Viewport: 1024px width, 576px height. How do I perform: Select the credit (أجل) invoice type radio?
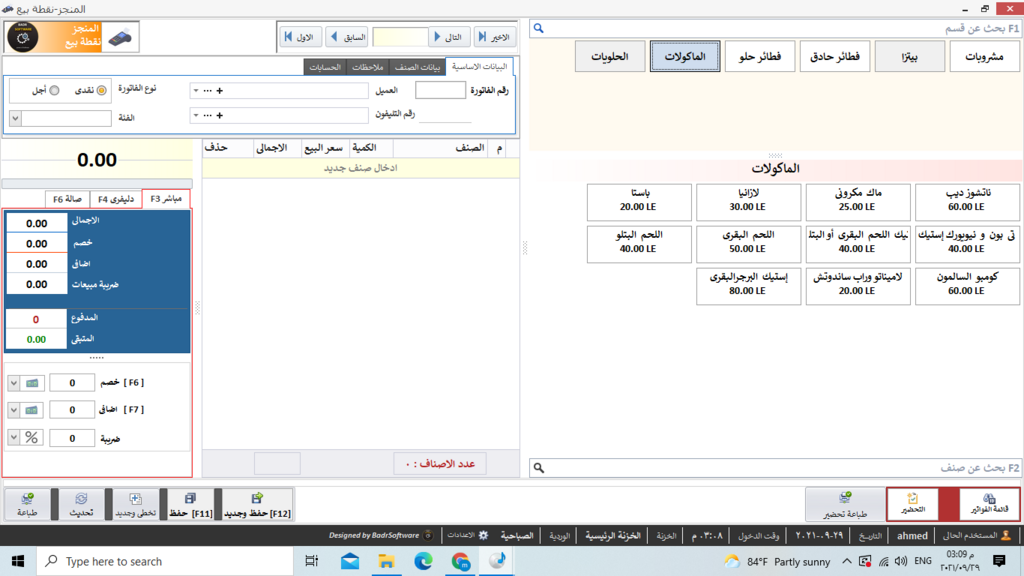[x=55, y=91]
